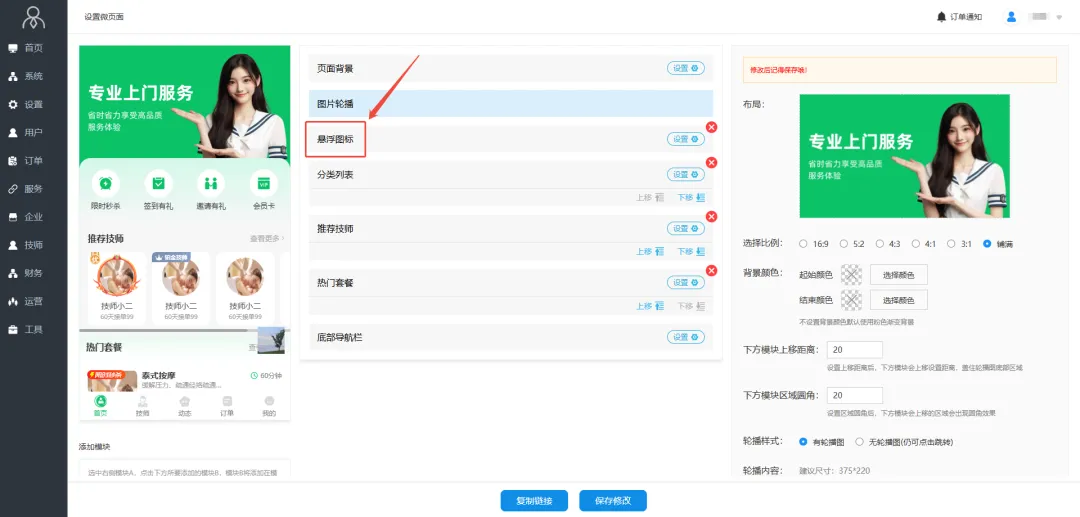
Task: Open the user account dropdown arrow
Action: click(x=1059, y=18)
